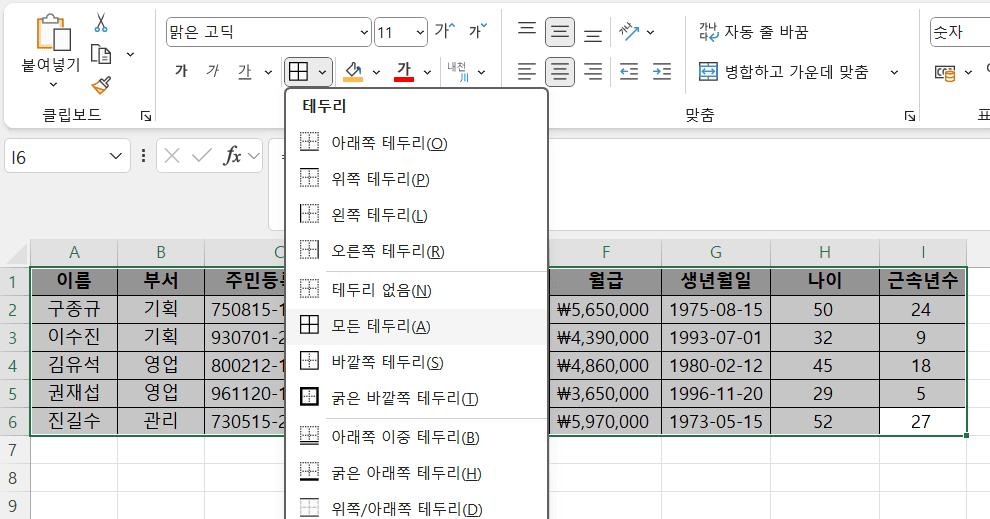Screen dimensions: 990x519
Task: Click the align right icon
Action: tap(593, 72)
